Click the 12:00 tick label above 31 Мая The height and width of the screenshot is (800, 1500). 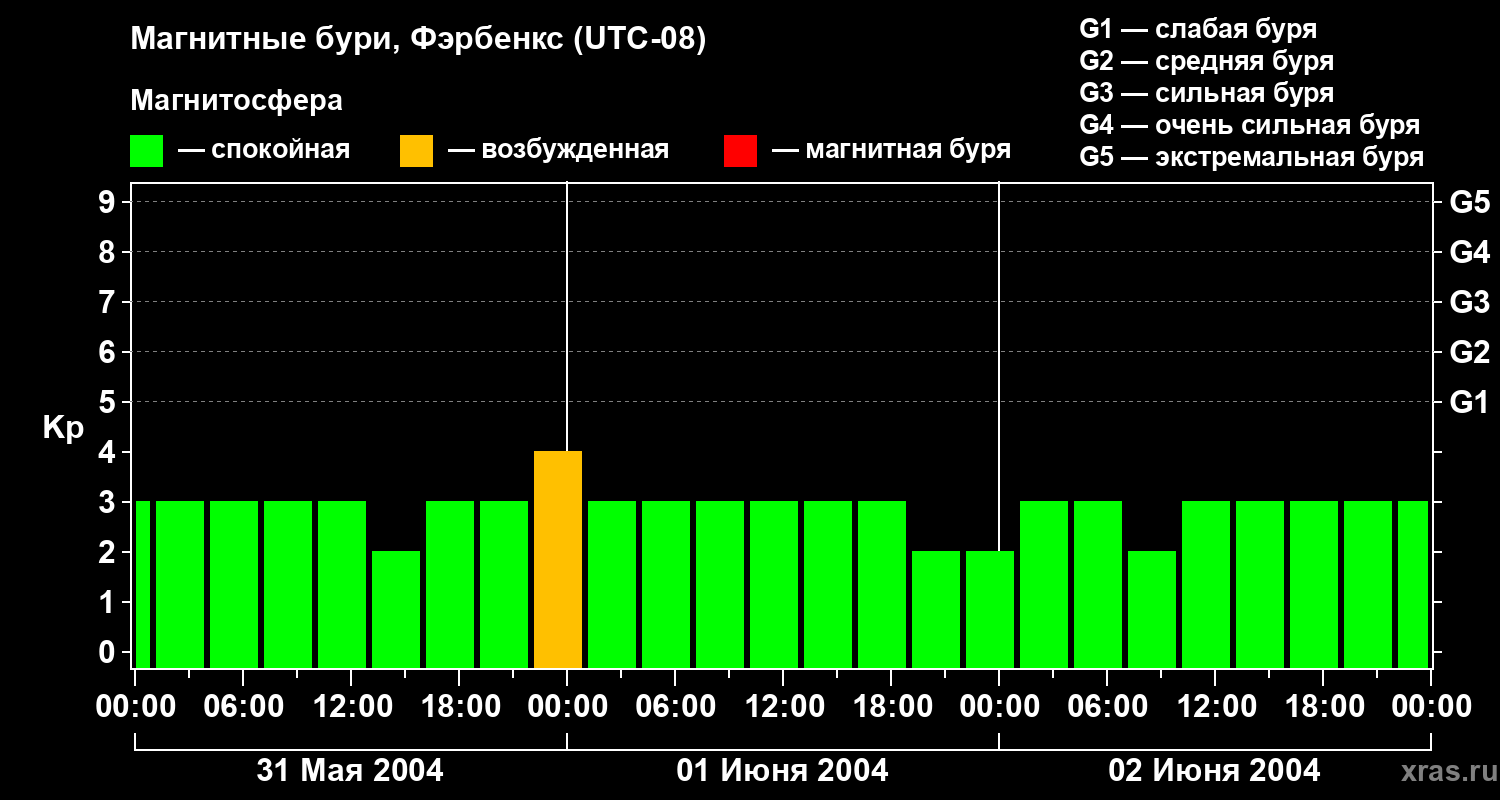pyautogui.click(x=351, y=707)
